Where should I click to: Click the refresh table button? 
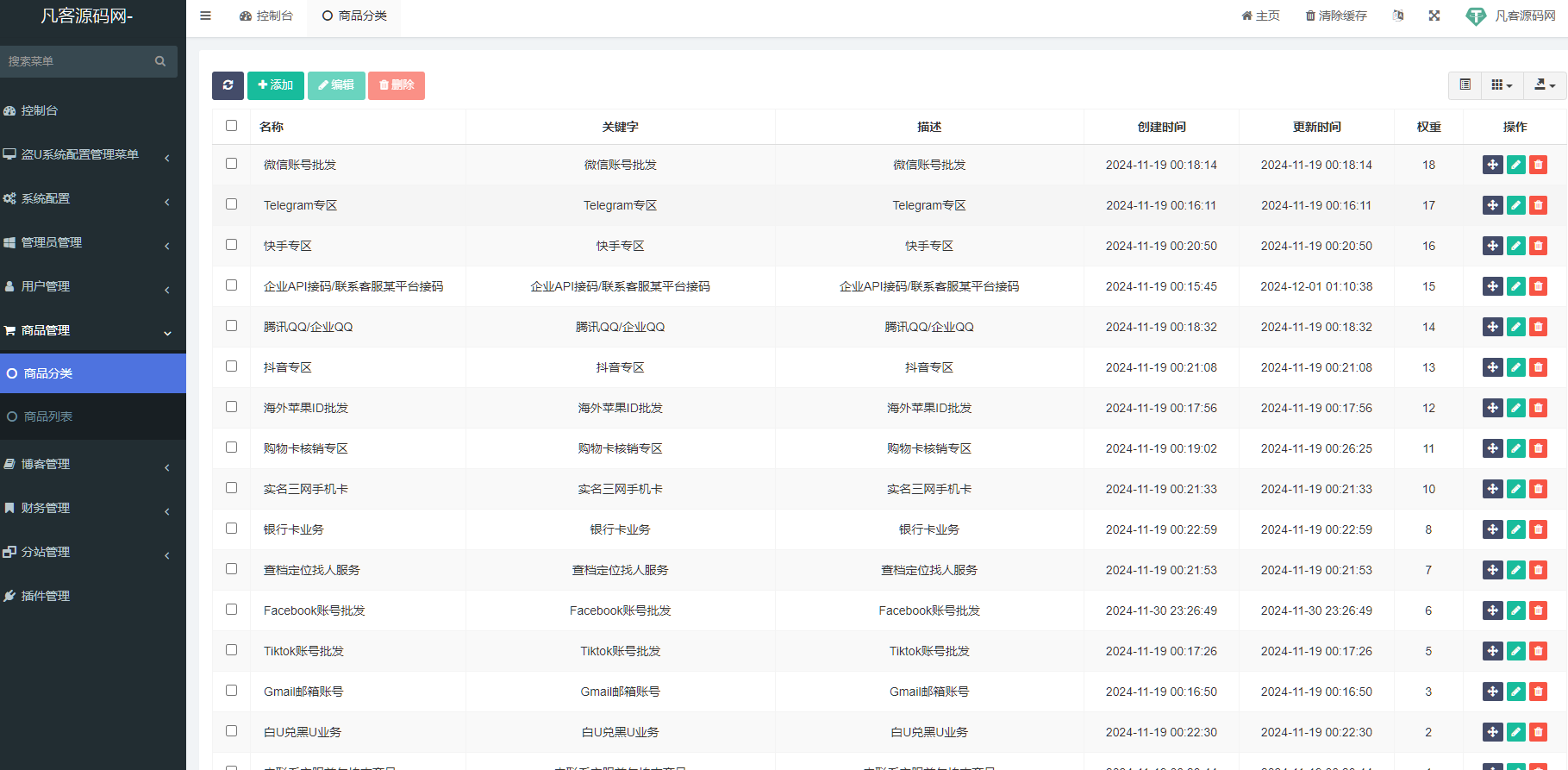point(228,85)
